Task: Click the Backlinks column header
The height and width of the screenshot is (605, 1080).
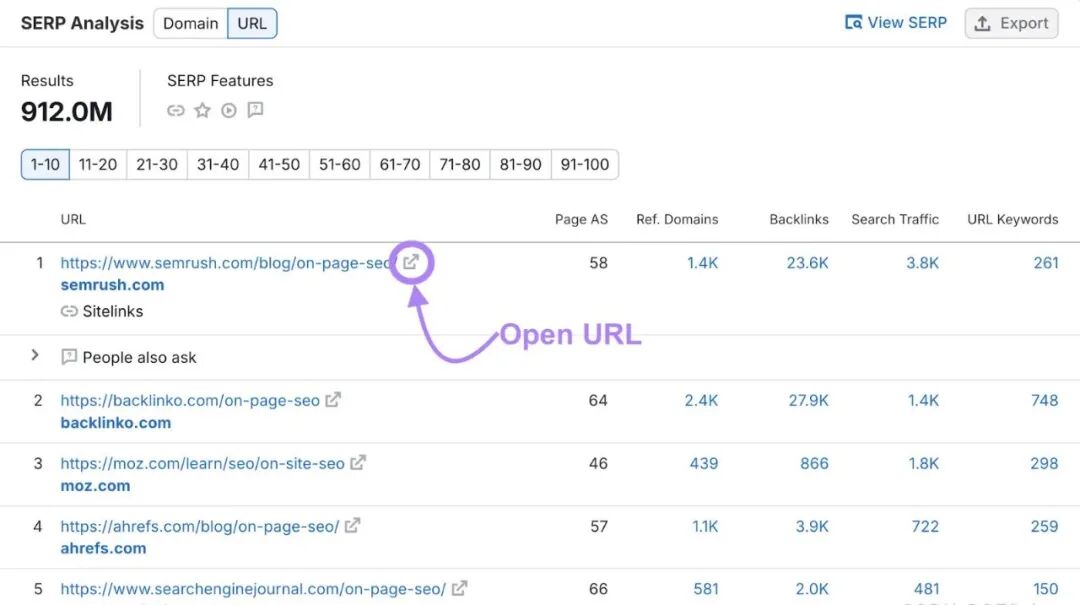Action: point(799,219)
